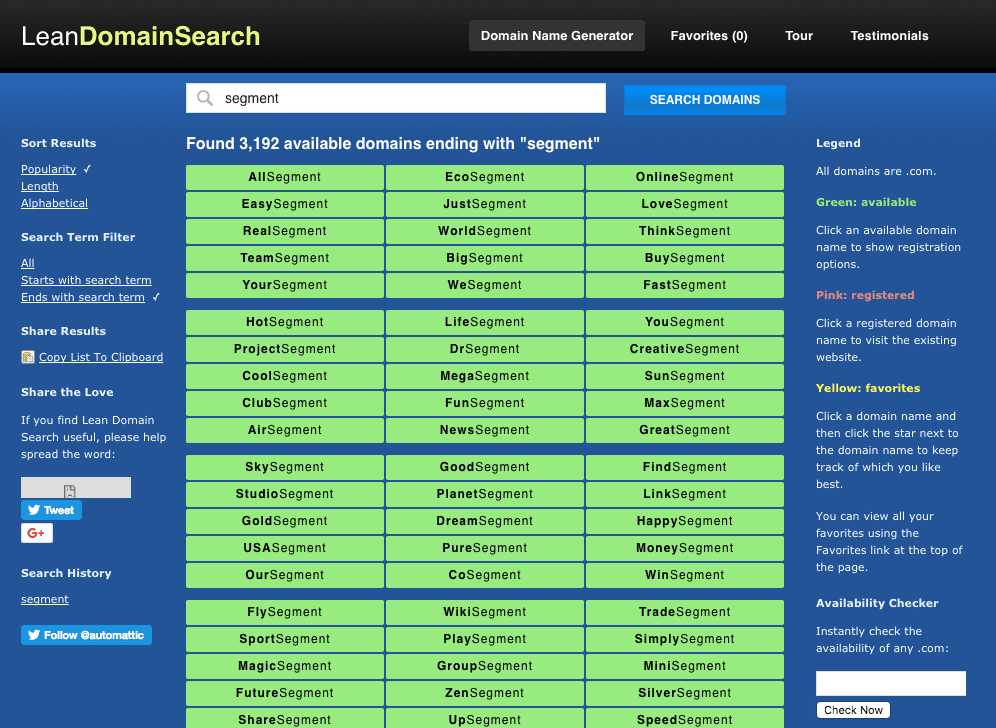Click the YourSegment domain
The image size is (996, 728).
click(285, 285)
